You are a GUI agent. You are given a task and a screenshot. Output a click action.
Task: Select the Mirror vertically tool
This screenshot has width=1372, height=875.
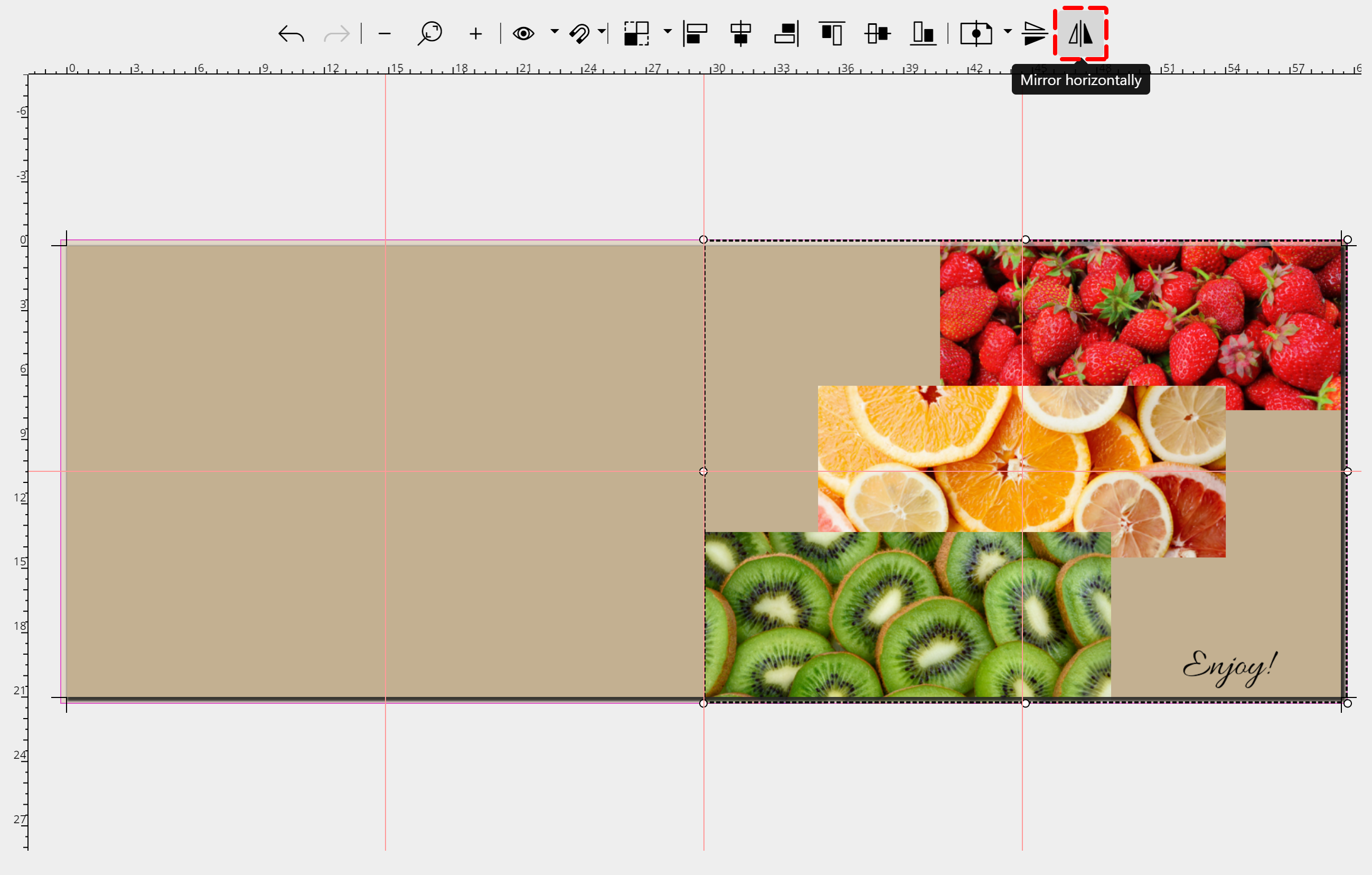coord(1034,34)
